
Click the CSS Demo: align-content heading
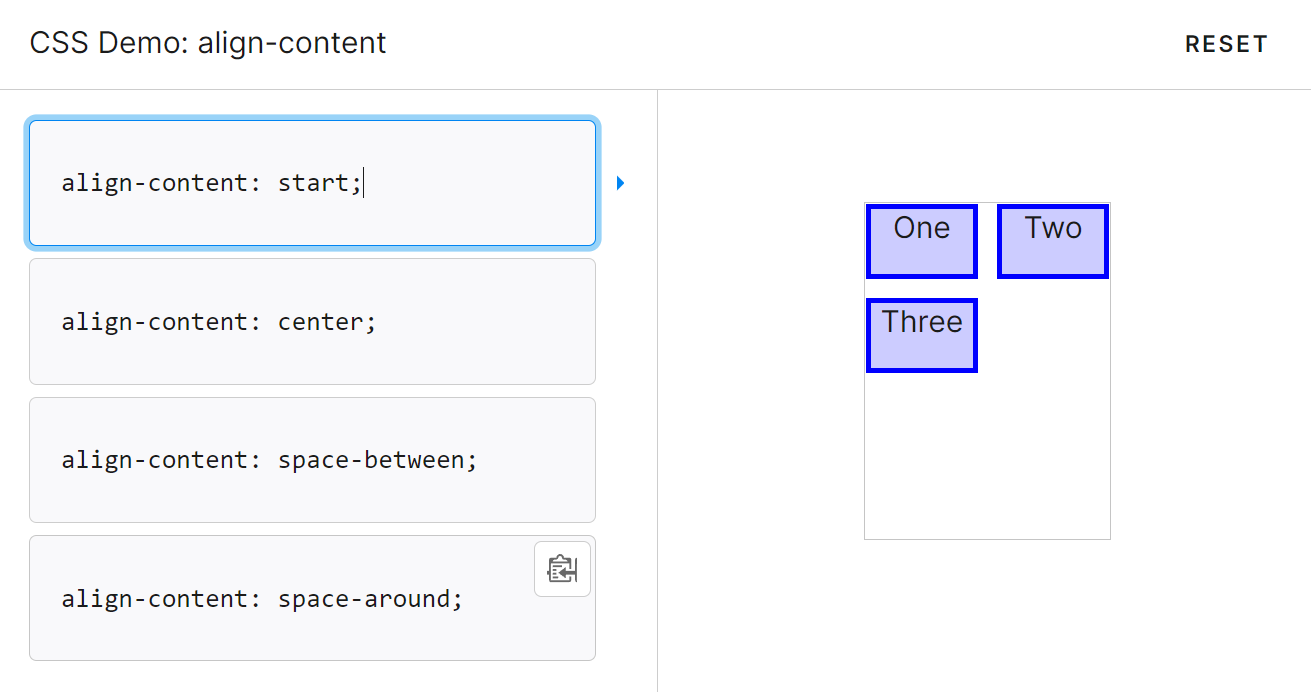(208, 43)
